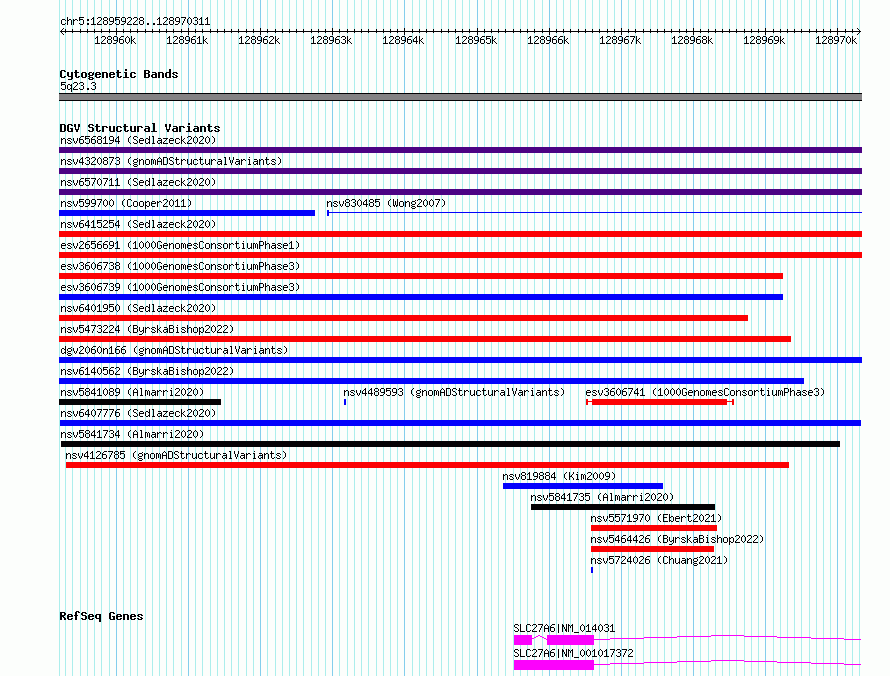Click the 128965k ruler tick label
The image size is (890, 676).
coord(476,40)
